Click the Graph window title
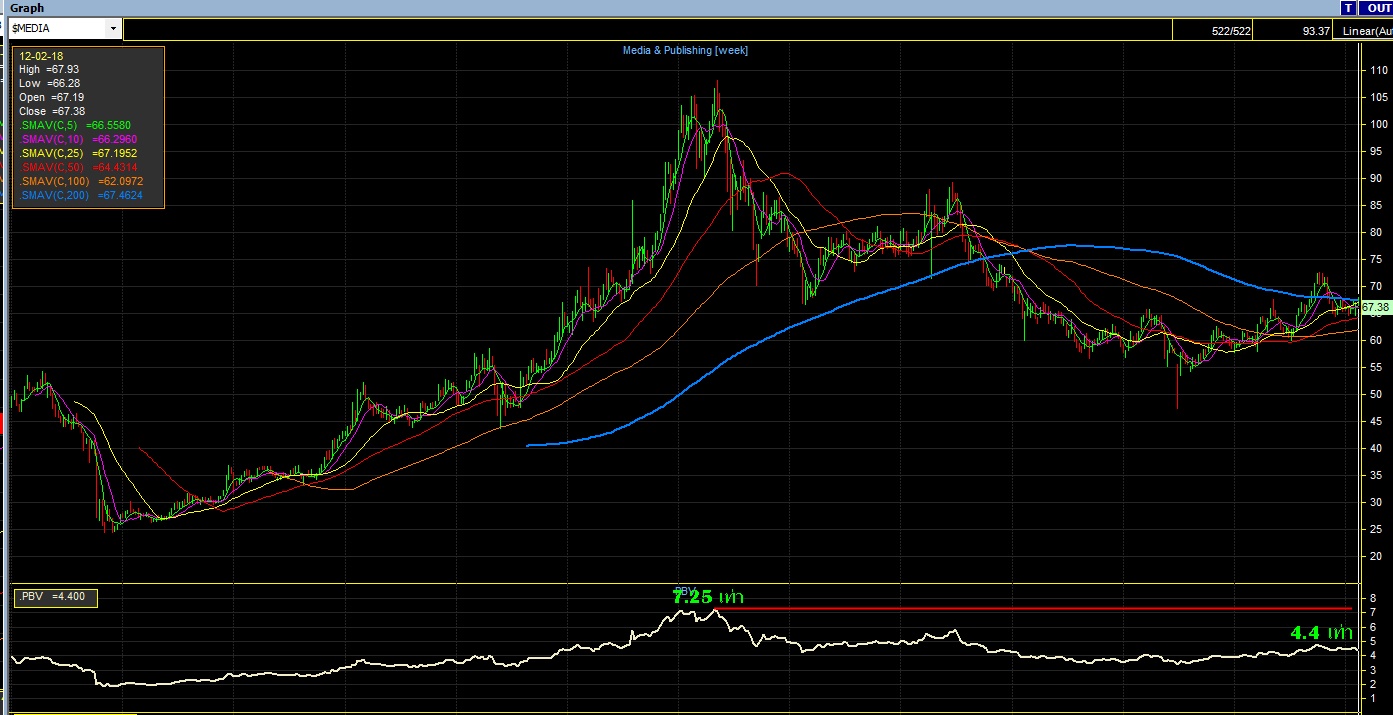The image size is (1393, 715). click(27, 8)
